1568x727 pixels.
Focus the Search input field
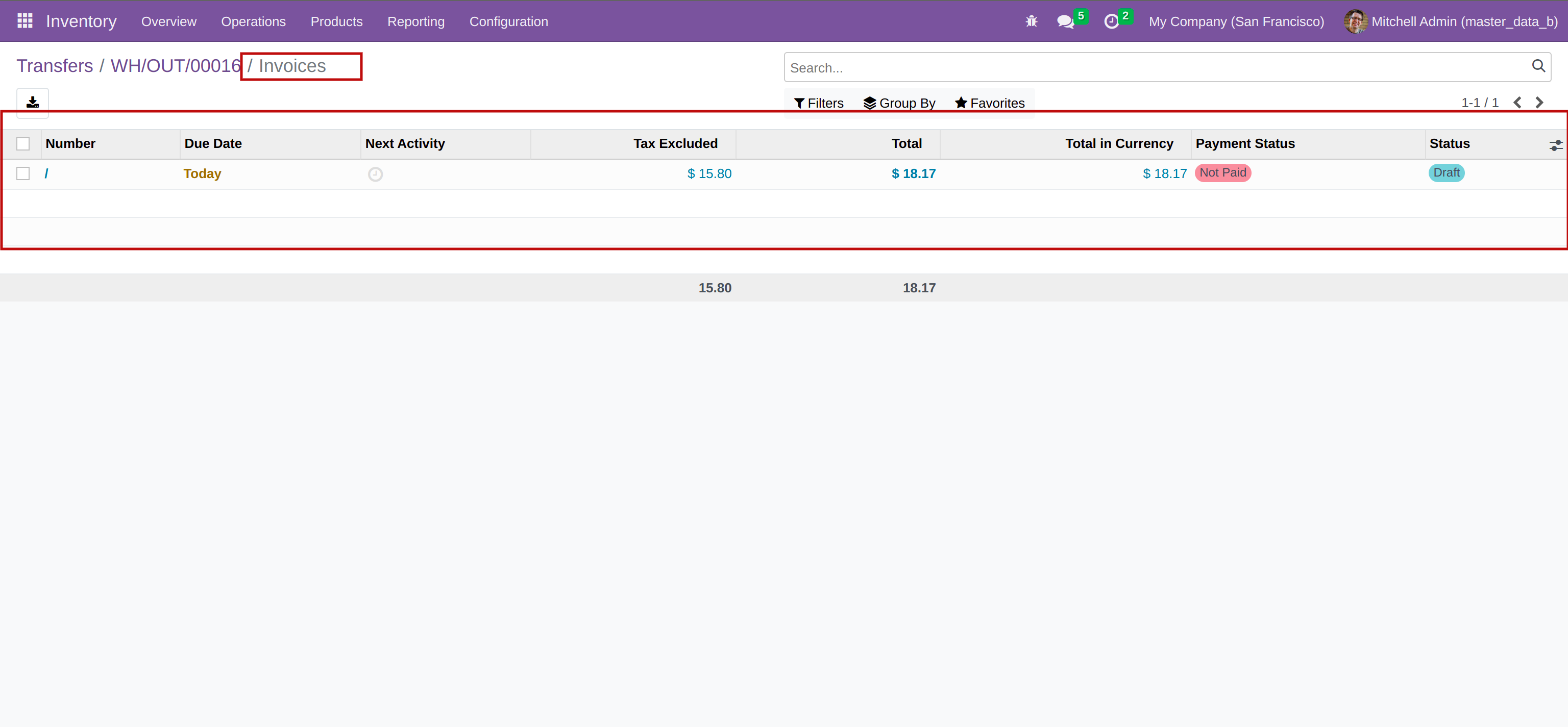[1157, 67]
